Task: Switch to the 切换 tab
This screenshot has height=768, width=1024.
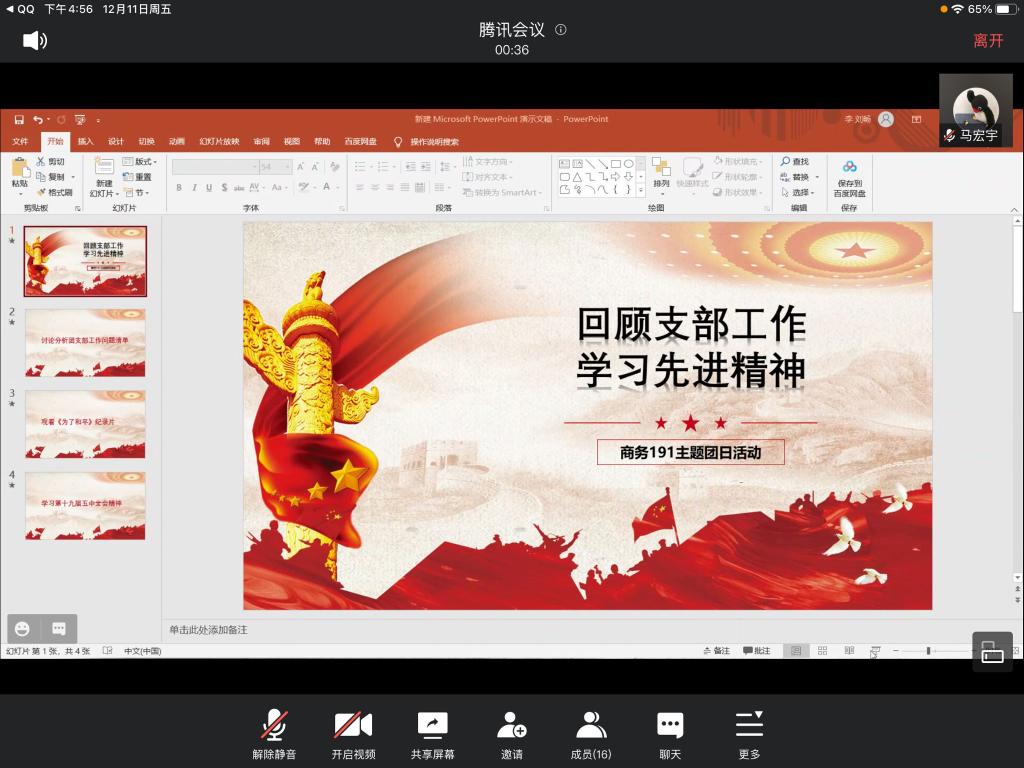Action: click(x=146, y=141)
